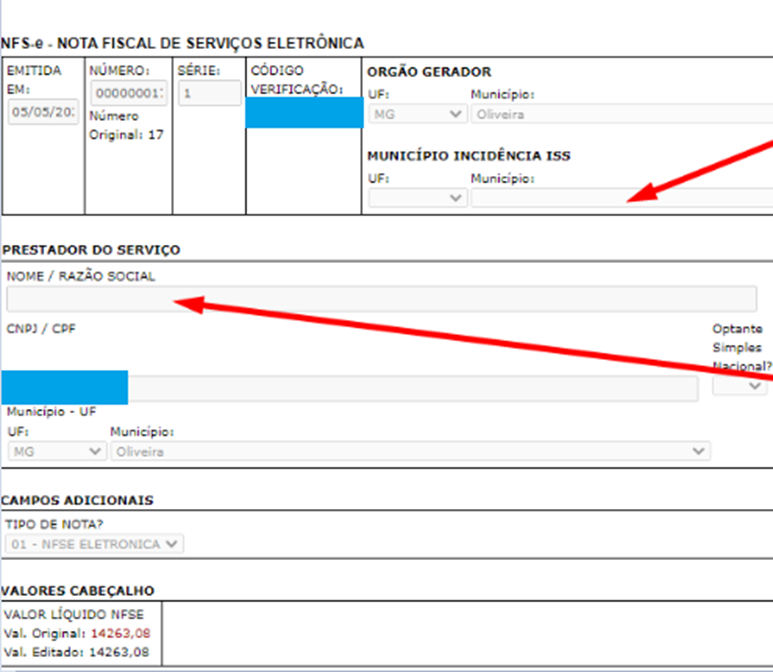Open the Optante Simples Nacional dropdown

coord(740,386)
